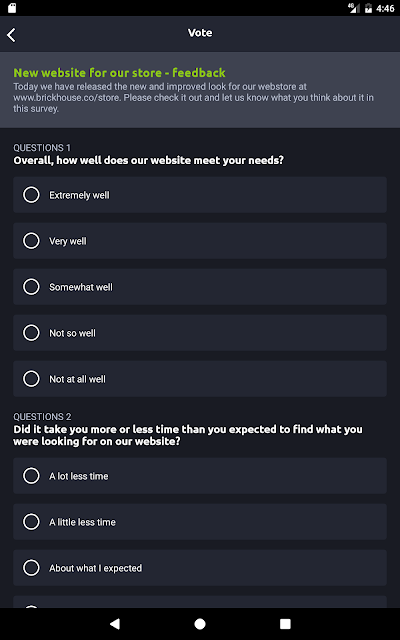Tap the "Vote" screen title
Image resolution: width=400 pixels, height=640 pixels.
200,33
